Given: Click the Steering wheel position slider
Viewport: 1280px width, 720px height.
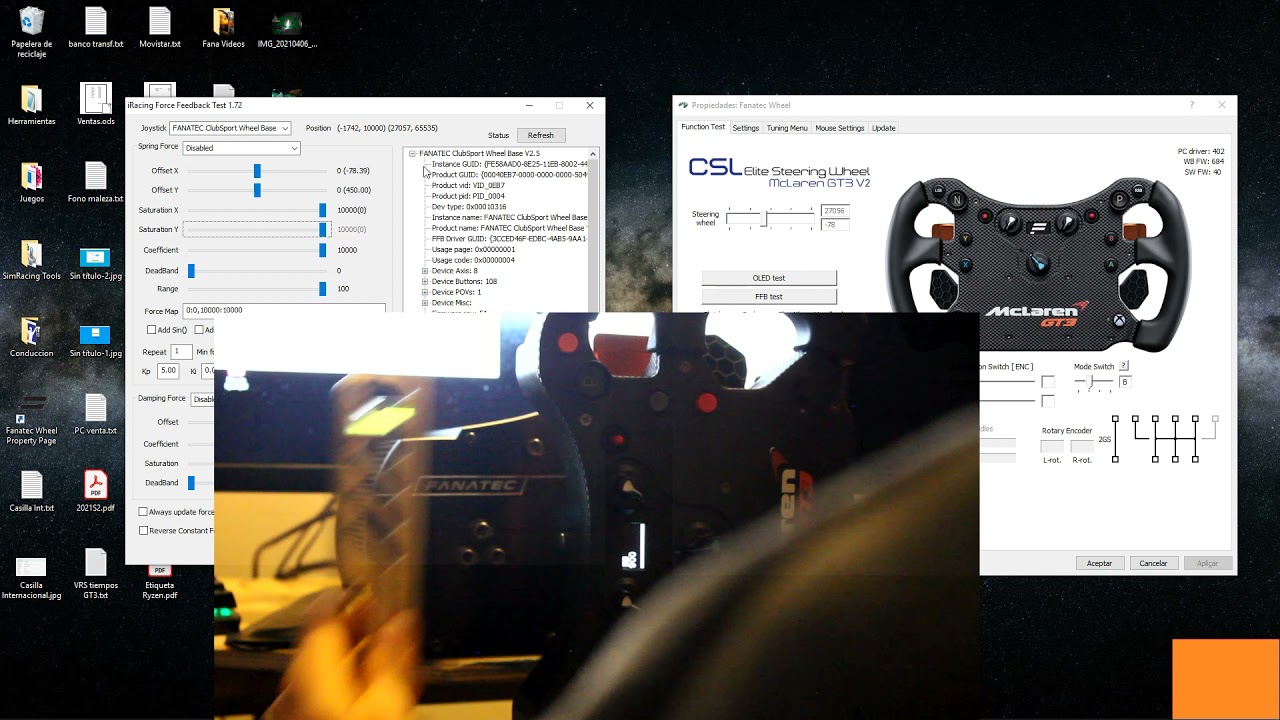Looking at the screenshot, I should (x=769, y=218).
